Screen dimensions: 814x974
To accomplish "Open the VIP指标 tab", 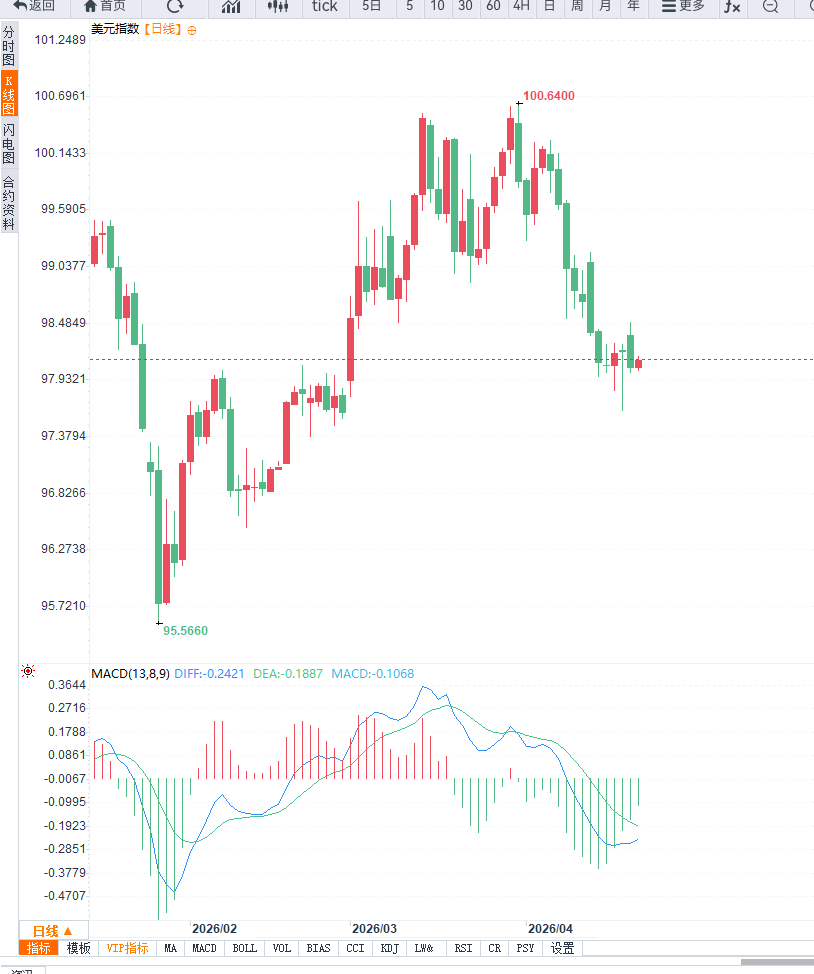I will pos(127,948).
